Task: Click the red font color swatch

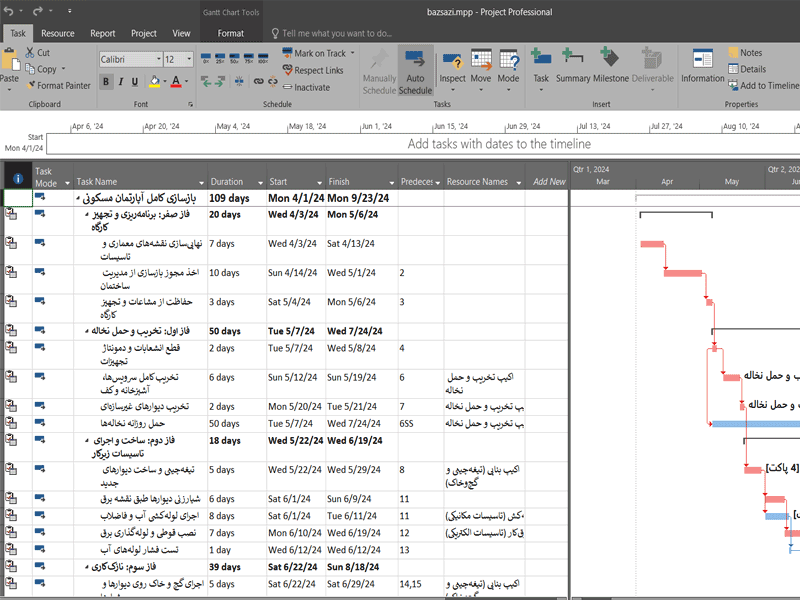Action: 174,82
